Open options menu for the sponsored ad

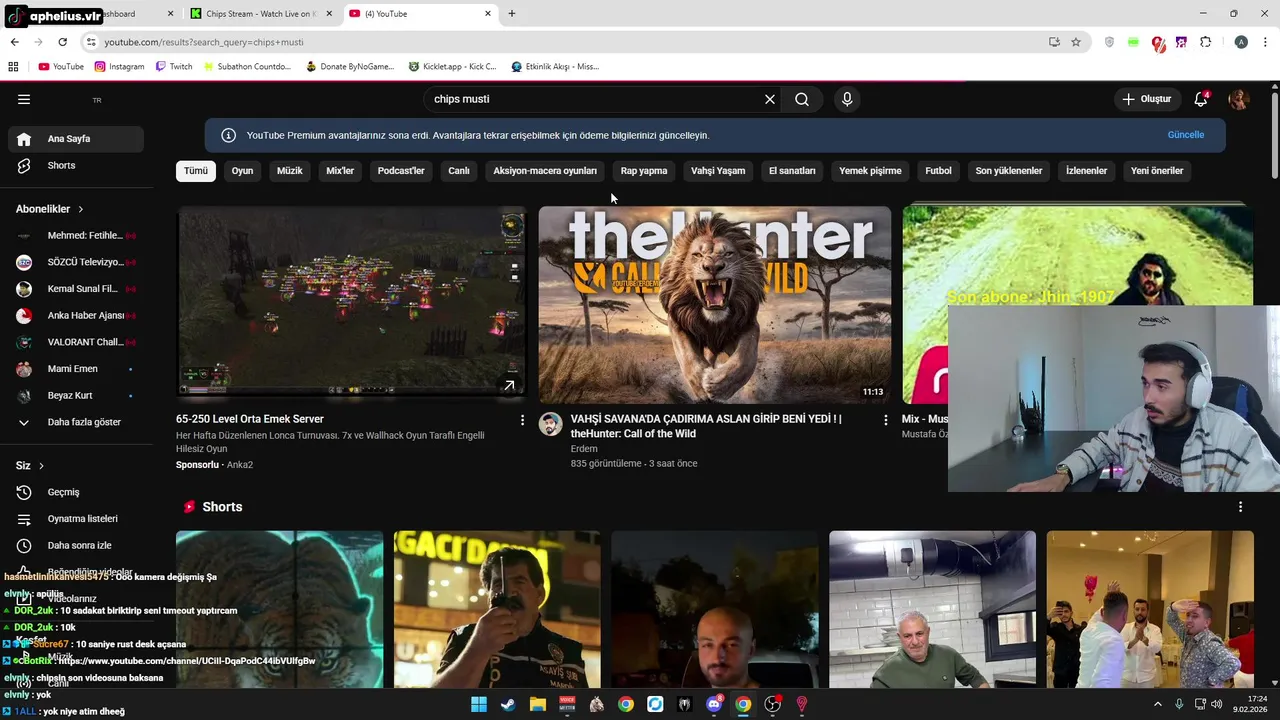point(522,420)
